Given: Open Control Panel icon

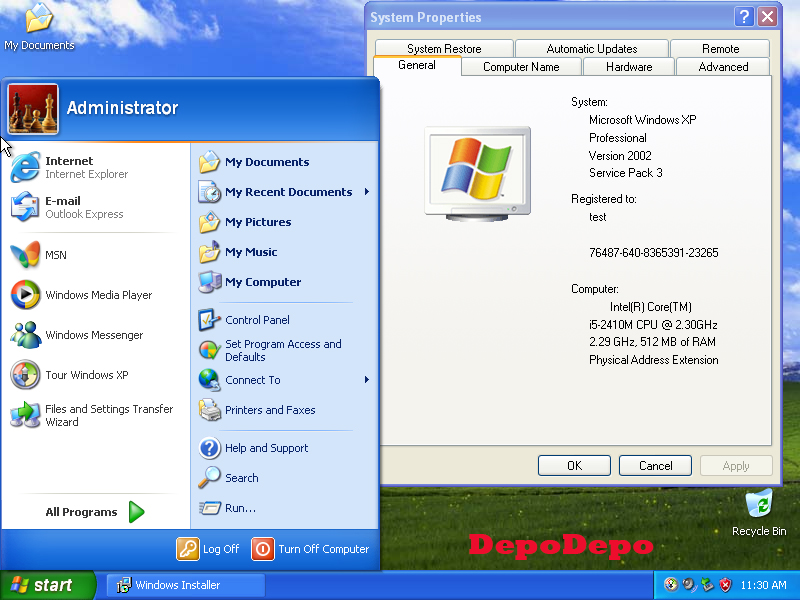Looking at the screenshot, I should coord(209,320).
